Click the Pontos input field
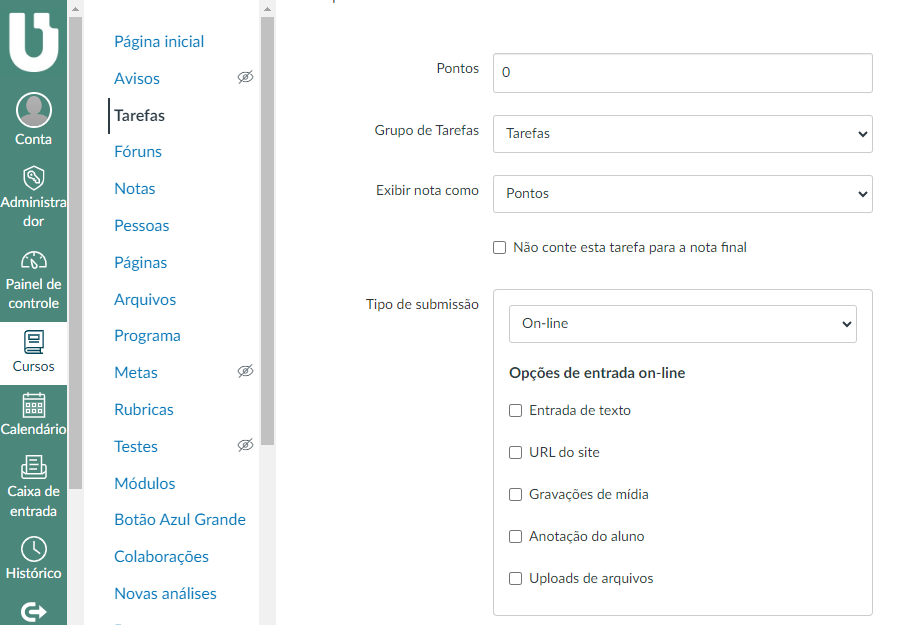 pyautogui.click(x=682, y=73)
